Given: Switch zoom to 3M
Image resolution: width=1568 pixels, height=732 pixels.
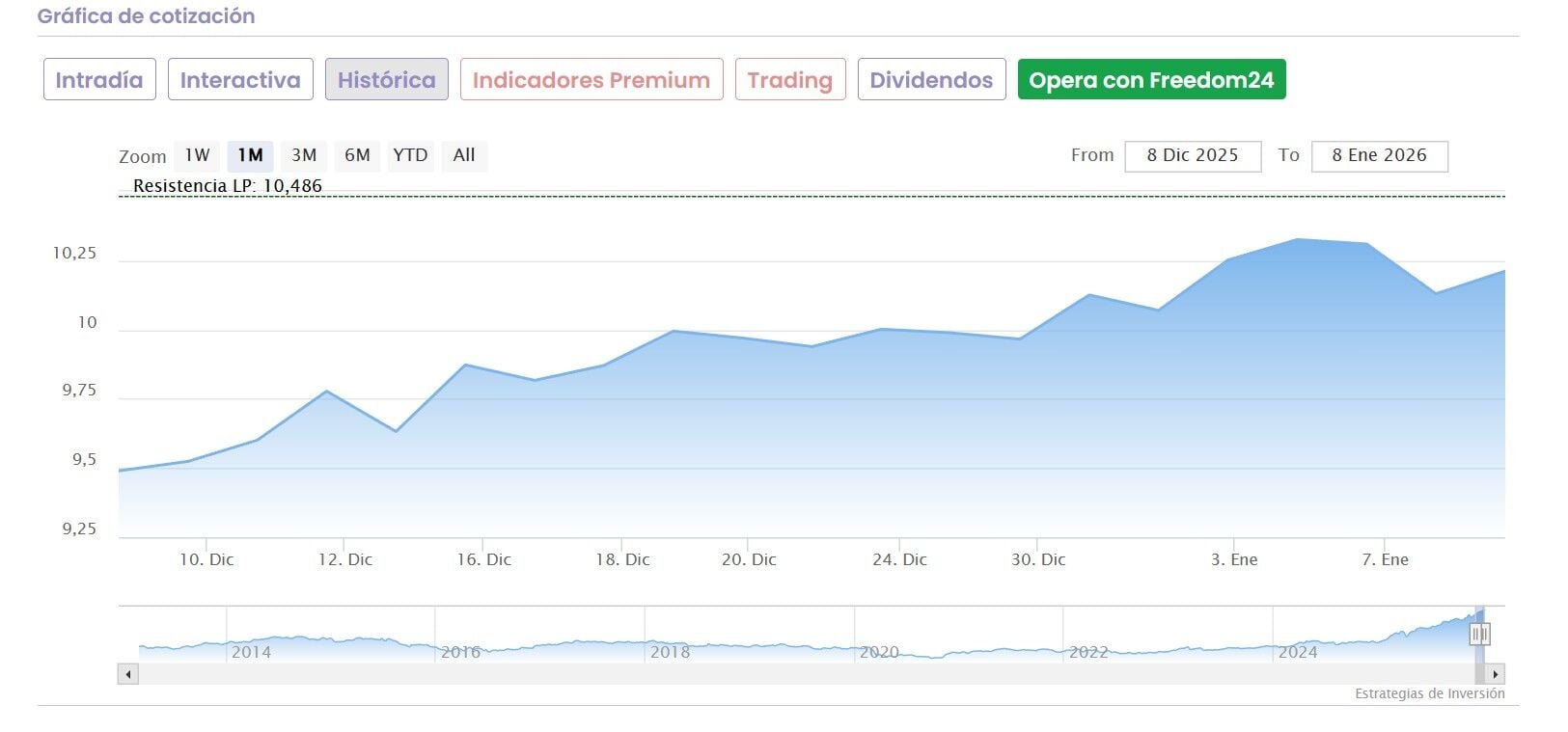Looking at the screenshot, I should tap(304, 155).
